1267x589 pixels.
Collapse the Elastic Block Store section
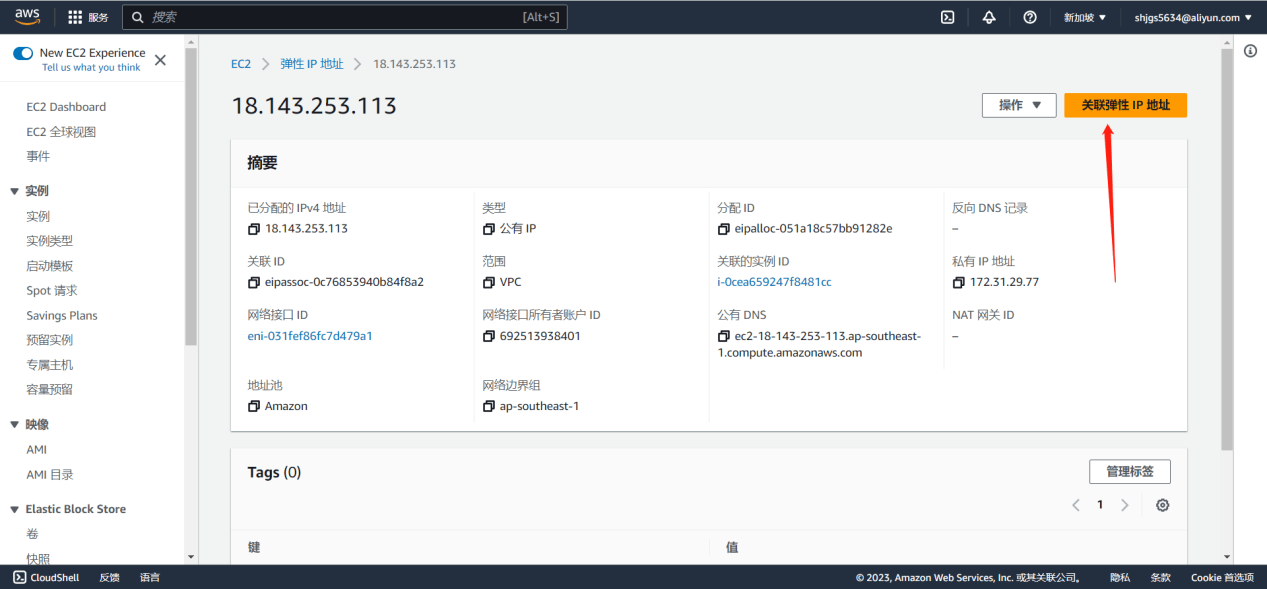(15, 509)
